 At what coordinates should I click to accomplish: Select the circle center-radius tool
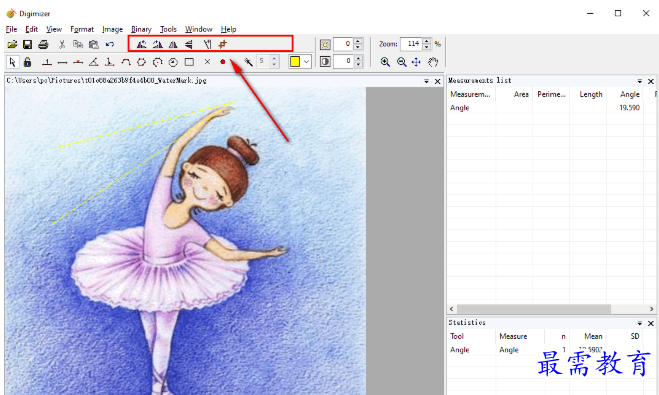tap(173, 62)
